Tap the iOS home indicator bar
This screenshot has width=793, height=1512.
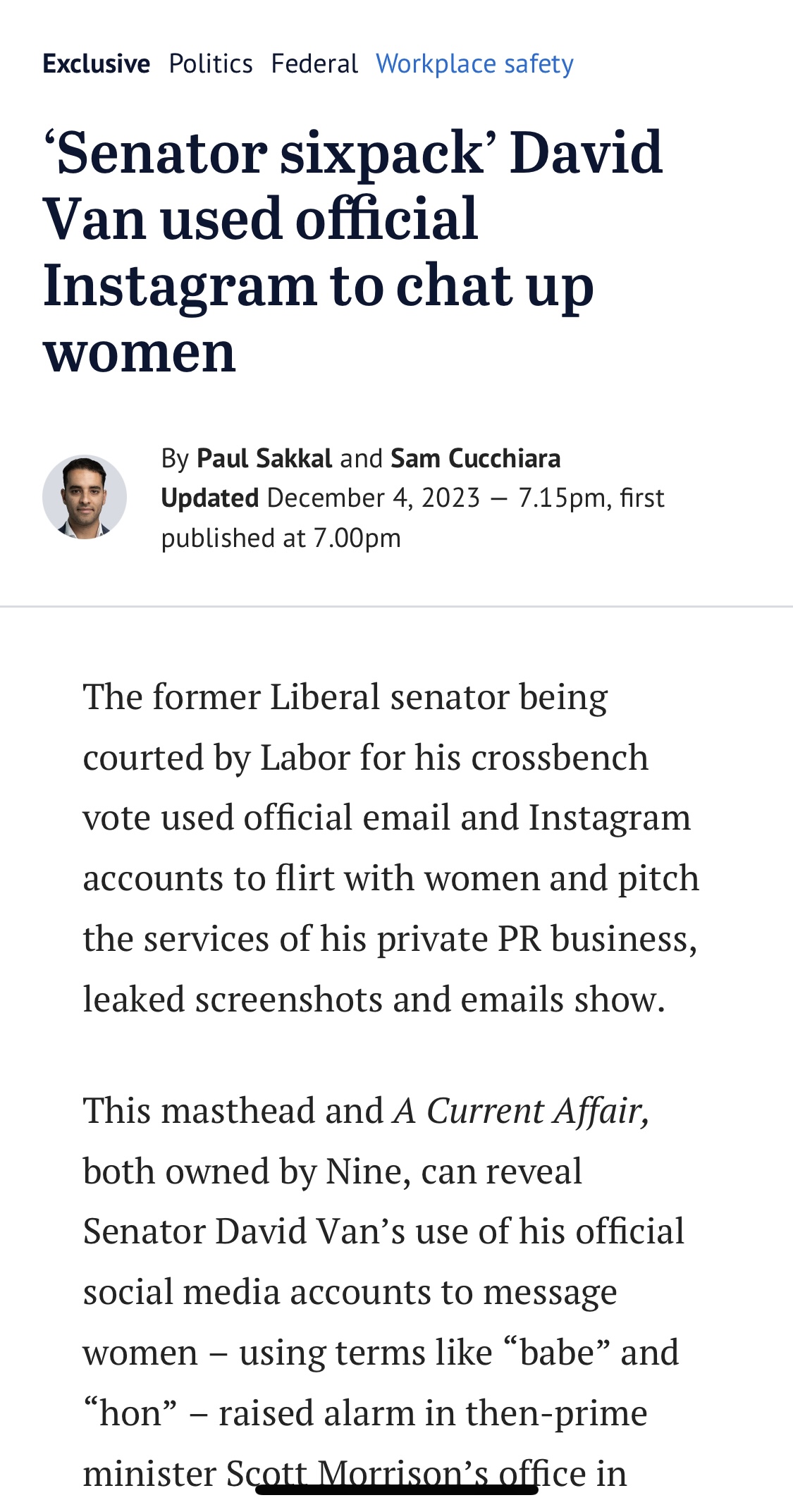[396, 1489]
